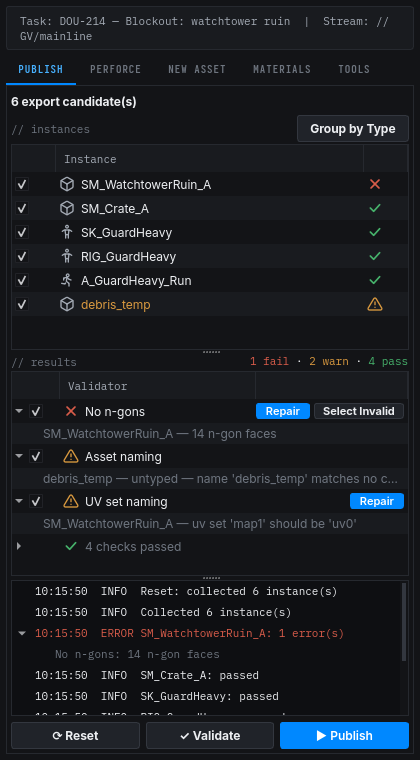The height and width of the screenshot is (760, 420).
Task: Click the green pass checkmark for SM_Crate_A
Action: (x=374, y=208)
